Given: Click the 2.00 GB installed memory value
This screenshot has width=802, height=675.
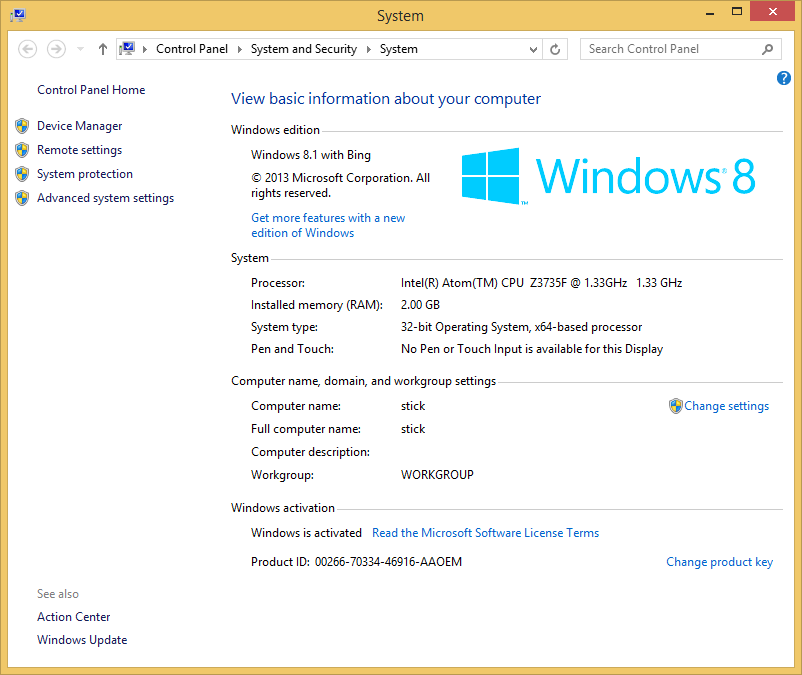Looking at the screenshot, I should (420, 305).
